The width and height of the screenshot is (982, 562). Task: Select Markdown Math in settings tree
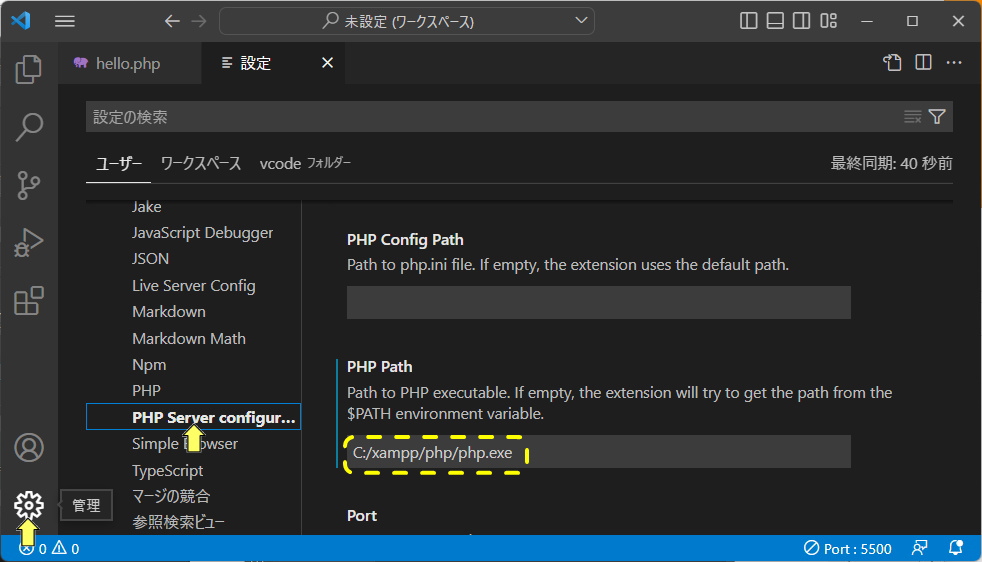click(x=189, y=338)
